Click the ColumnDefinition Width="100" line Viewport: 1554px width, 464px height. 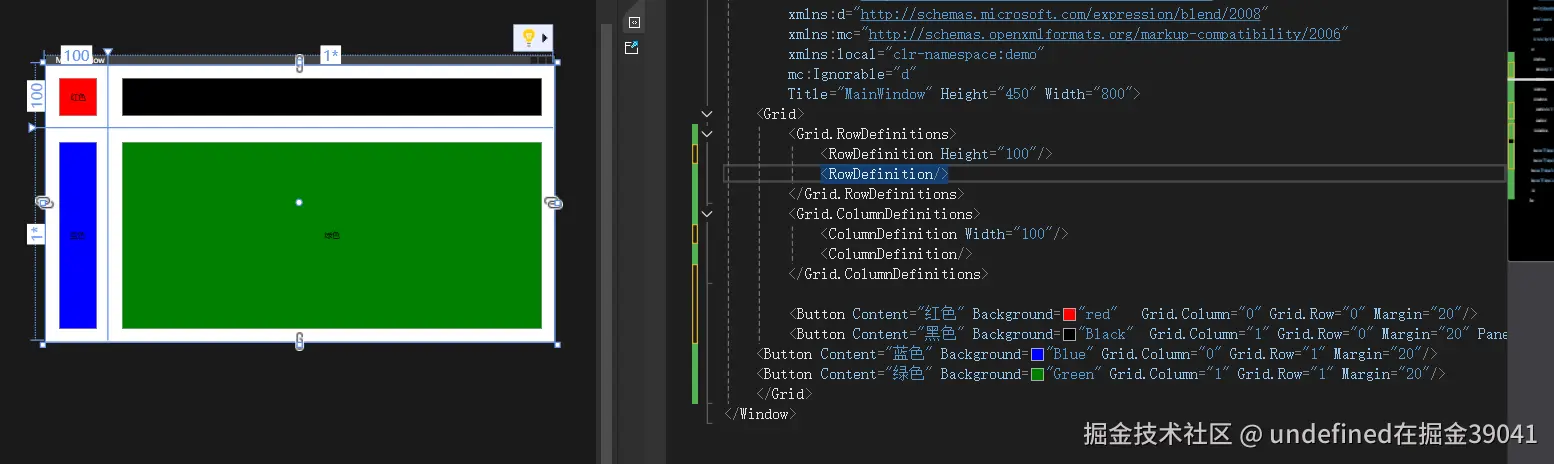pos(944,234)
